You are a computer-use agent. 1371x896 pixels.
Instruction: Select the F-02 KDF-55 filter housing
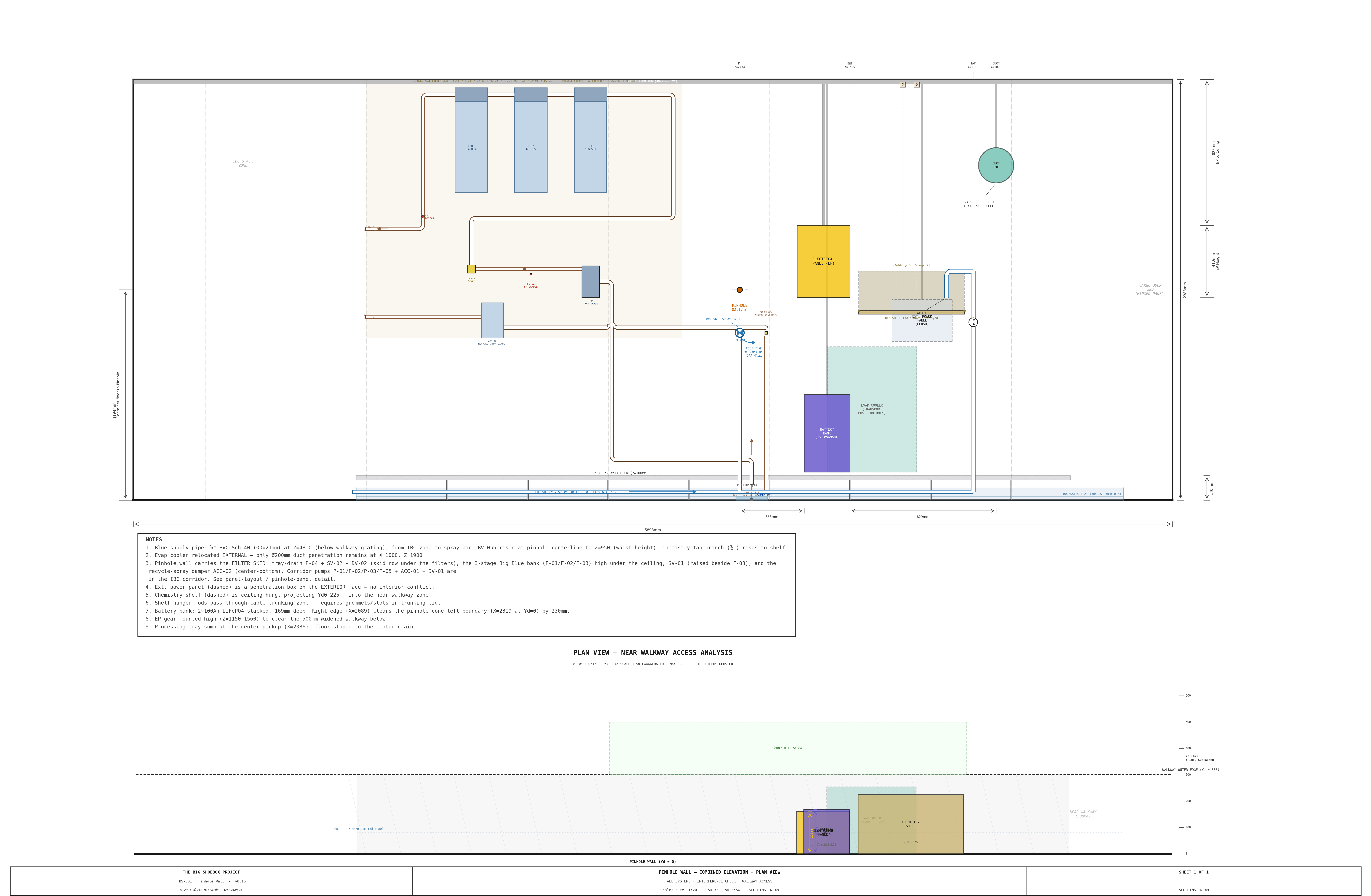[x=531, y=140]
